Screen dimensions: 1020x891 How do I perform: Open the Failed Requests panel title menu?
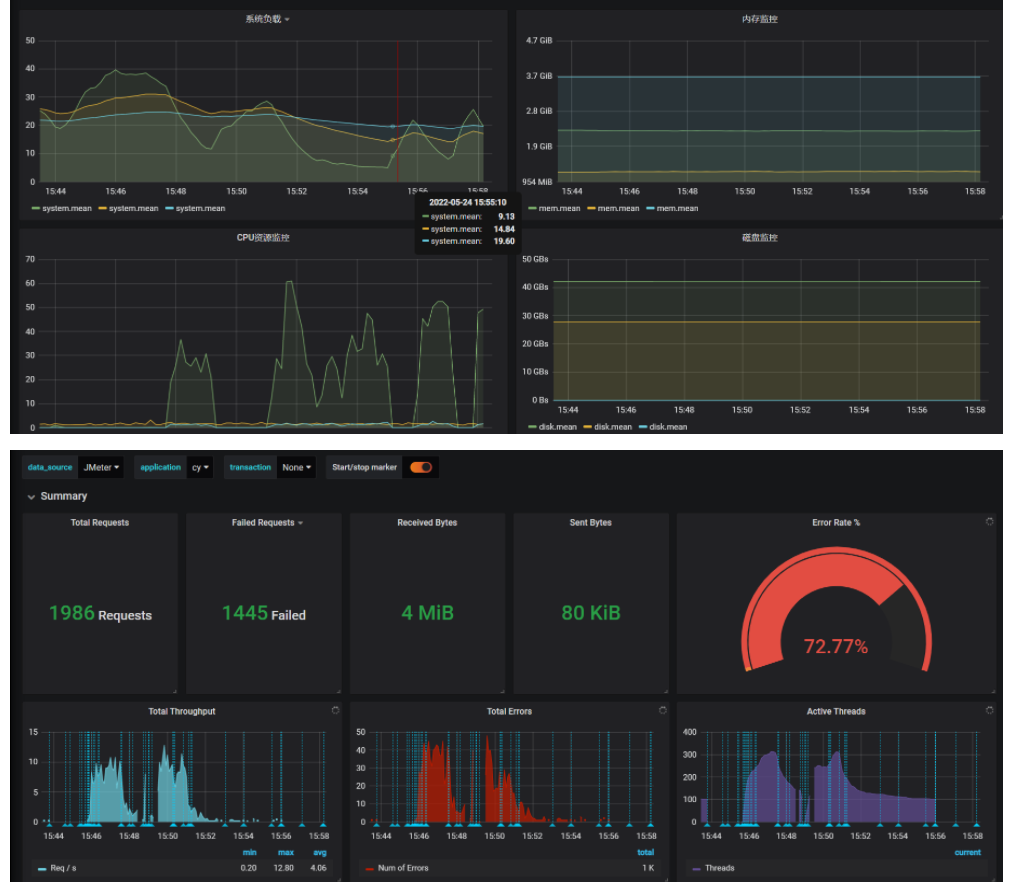(x=267, y=522)
